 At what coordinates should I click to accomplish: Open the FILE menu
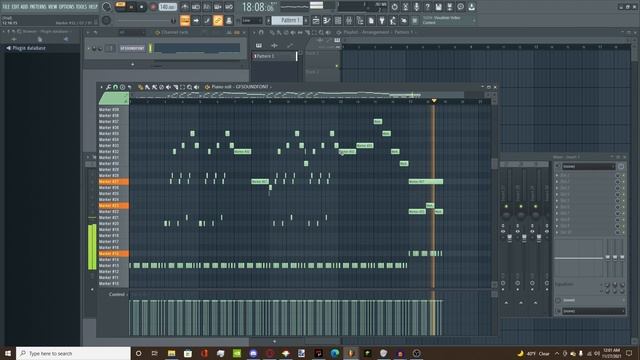(6, 7)
